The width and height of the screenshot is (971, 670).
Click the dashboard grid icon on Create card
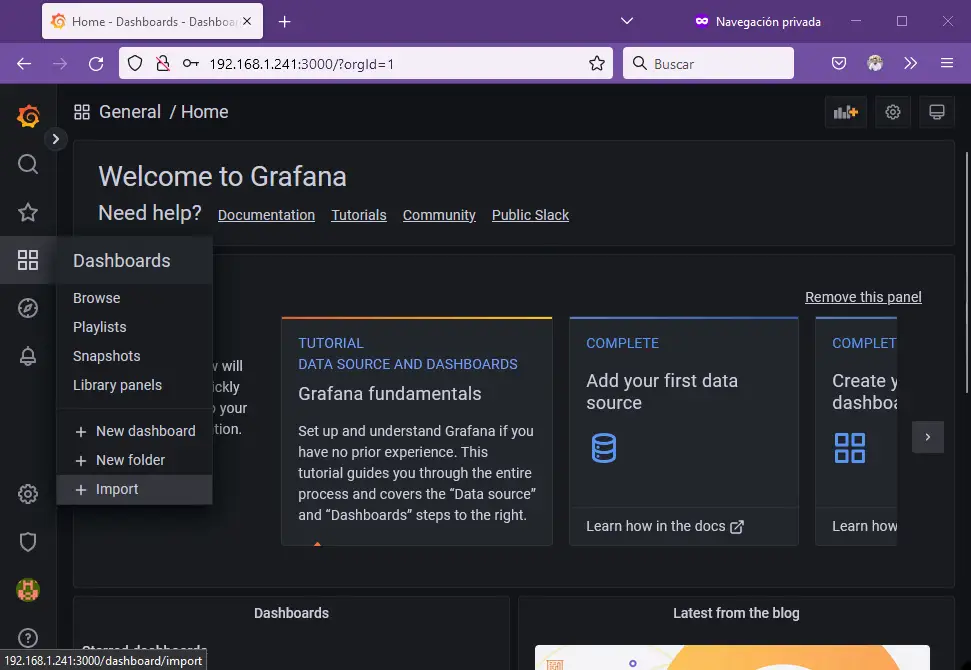(850, 448)
